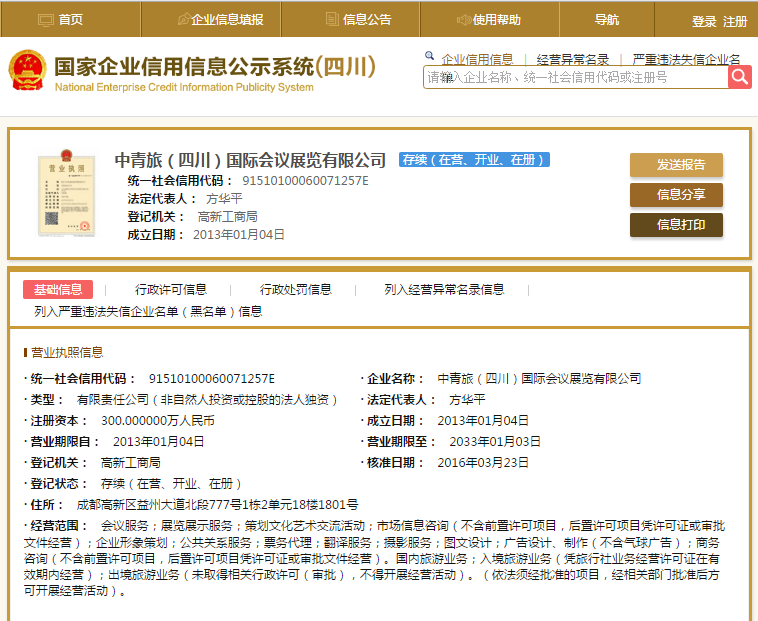
Task: Click the speaker icon beside 使用帮助
Action: (x=464, y=20)
